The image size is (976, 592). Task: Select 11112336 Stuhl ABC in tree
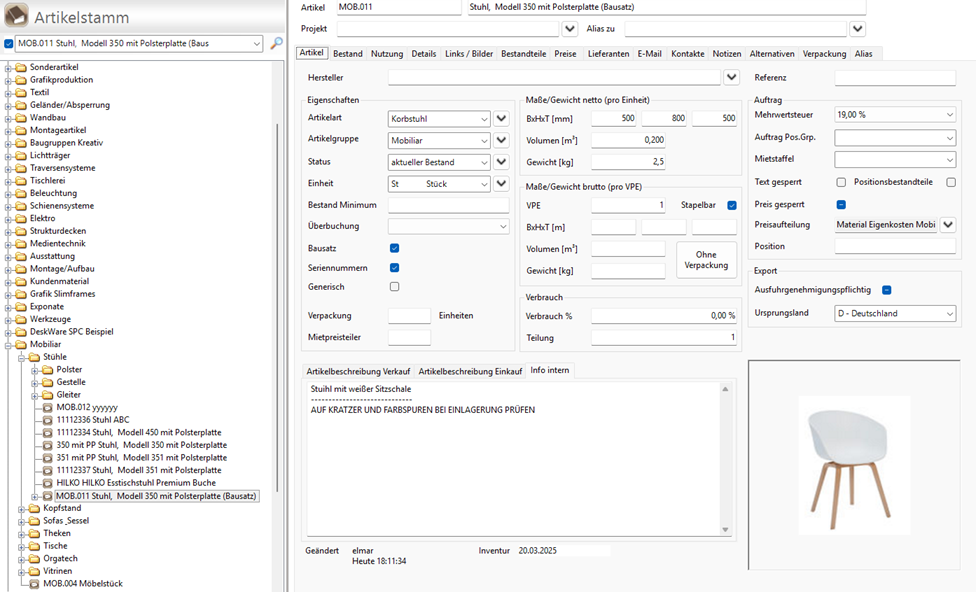coord(93,420)
